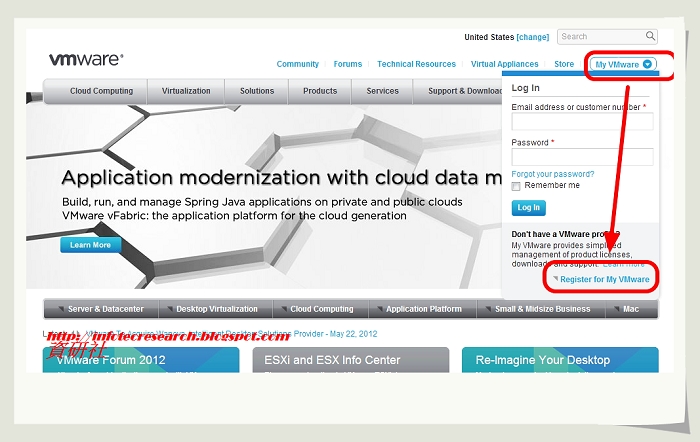Click the Log In button
Screen dimensions: 700x442
coord(529,208)
